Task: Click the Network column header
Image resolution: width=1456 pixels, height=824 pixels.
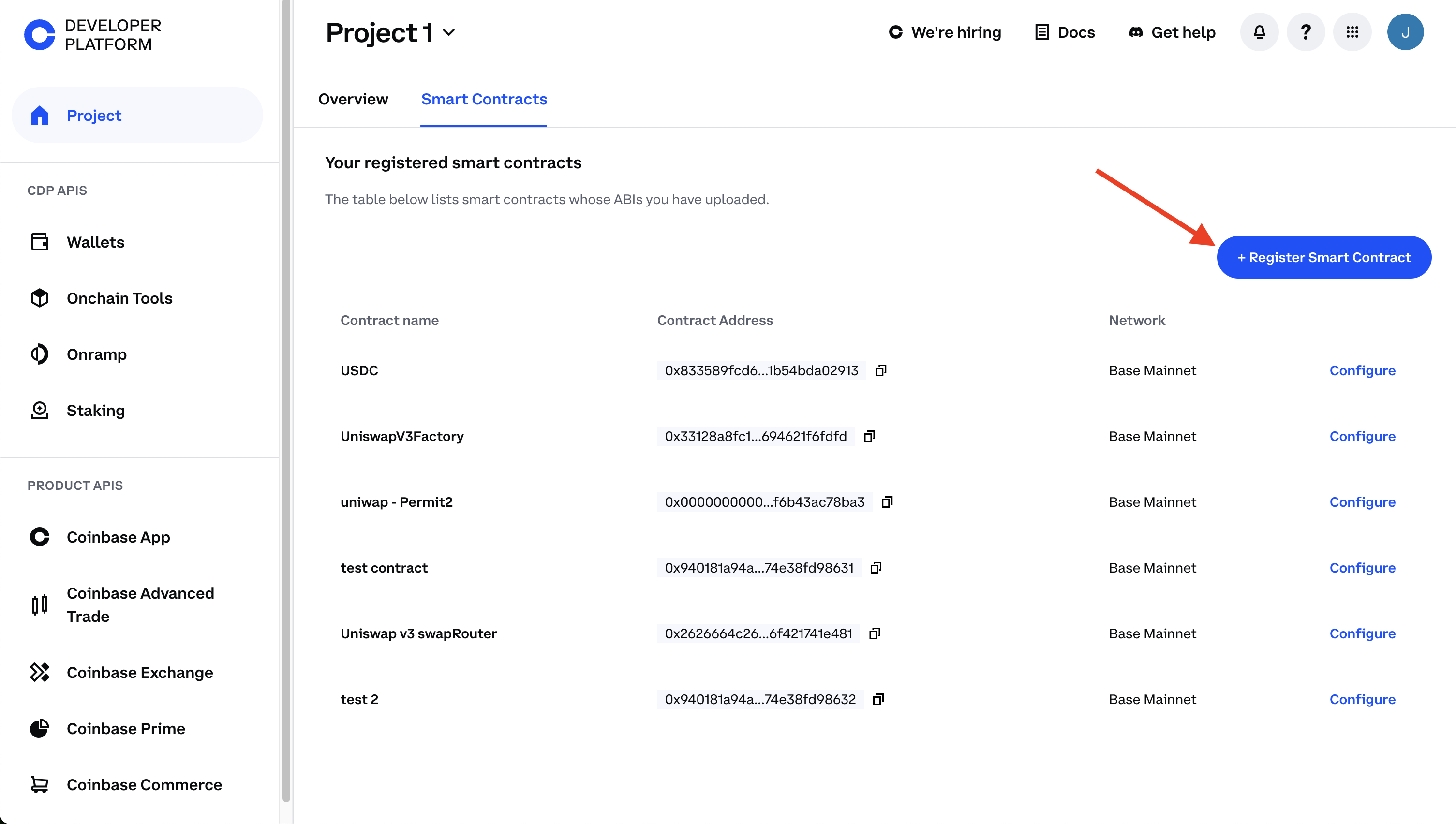Action: click(1137, 320)
